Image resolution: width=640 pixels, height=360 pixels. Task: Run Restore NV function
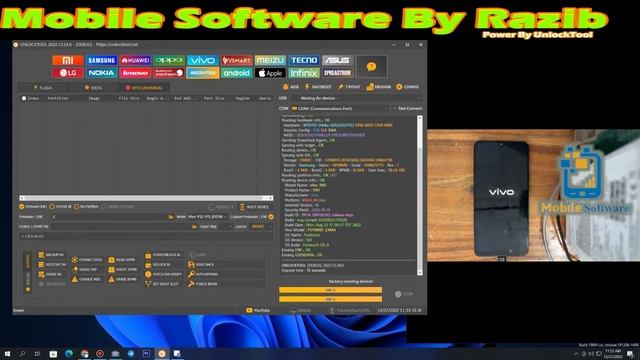click(x=52, y=264)
